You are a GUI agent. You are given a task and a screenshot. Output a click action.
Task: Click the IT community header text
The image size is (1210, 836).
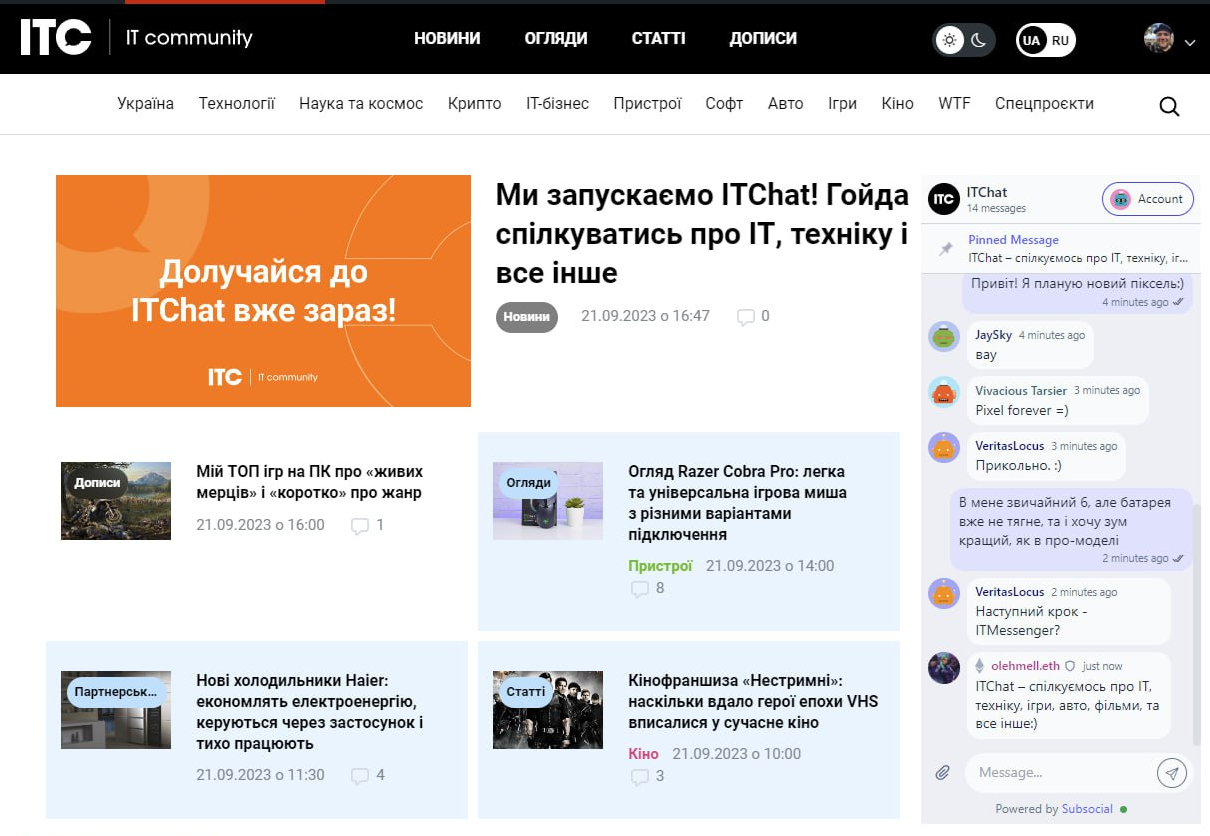click(189, 38)
